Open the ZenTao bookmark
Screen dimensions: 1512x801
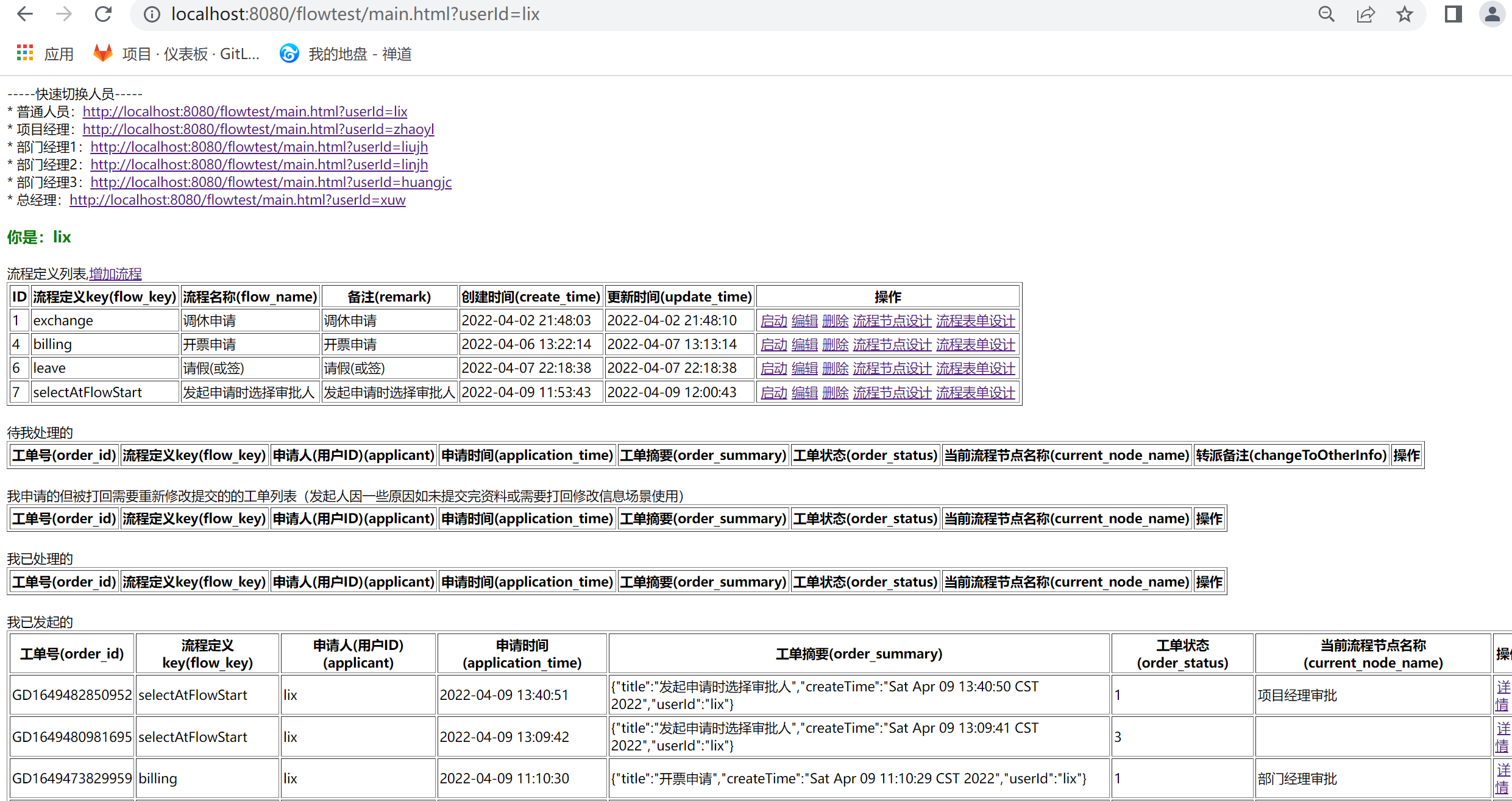[x=346, y=54]
